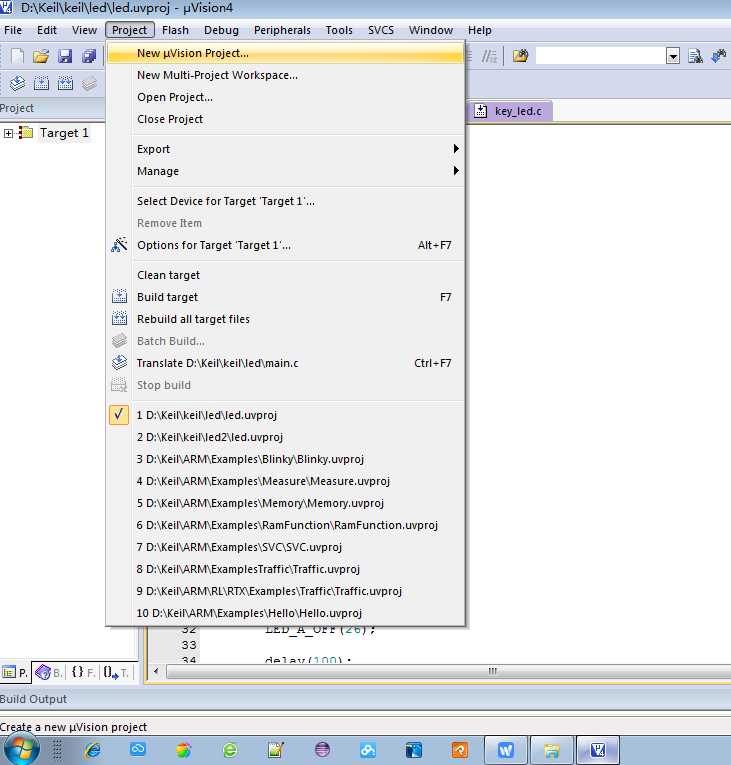Choose New Multi-Project Workspace...
The image size is (731, 765).
point(285,75)
